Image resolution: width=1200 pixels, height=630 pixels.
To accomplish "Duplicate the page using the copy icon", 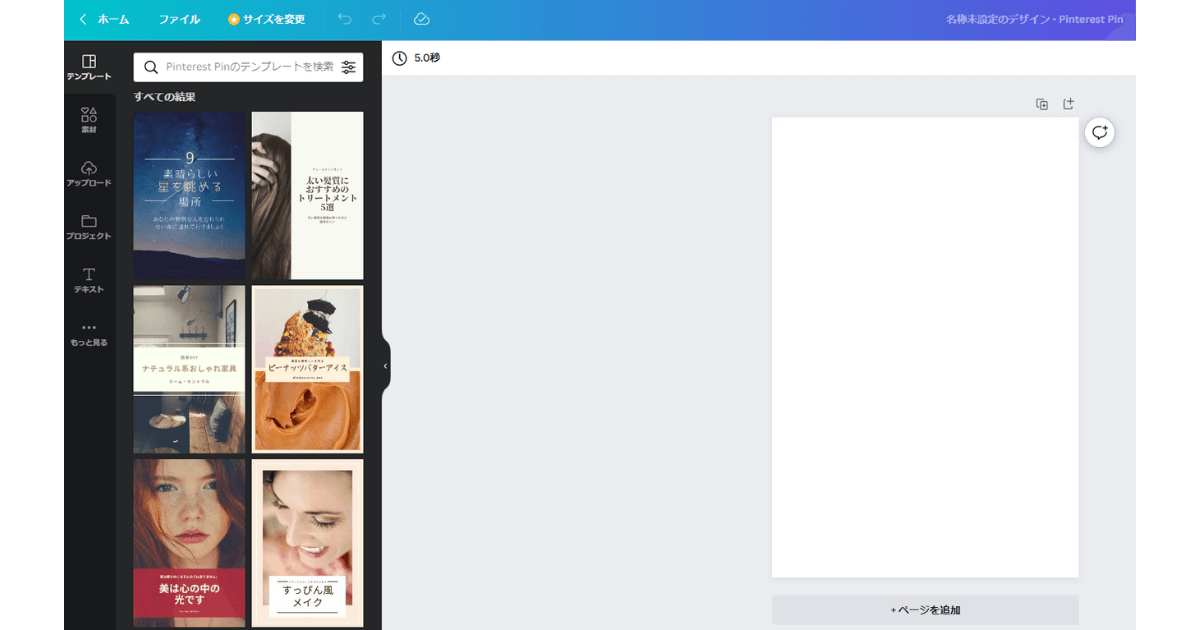I will tap(1041, 103).
